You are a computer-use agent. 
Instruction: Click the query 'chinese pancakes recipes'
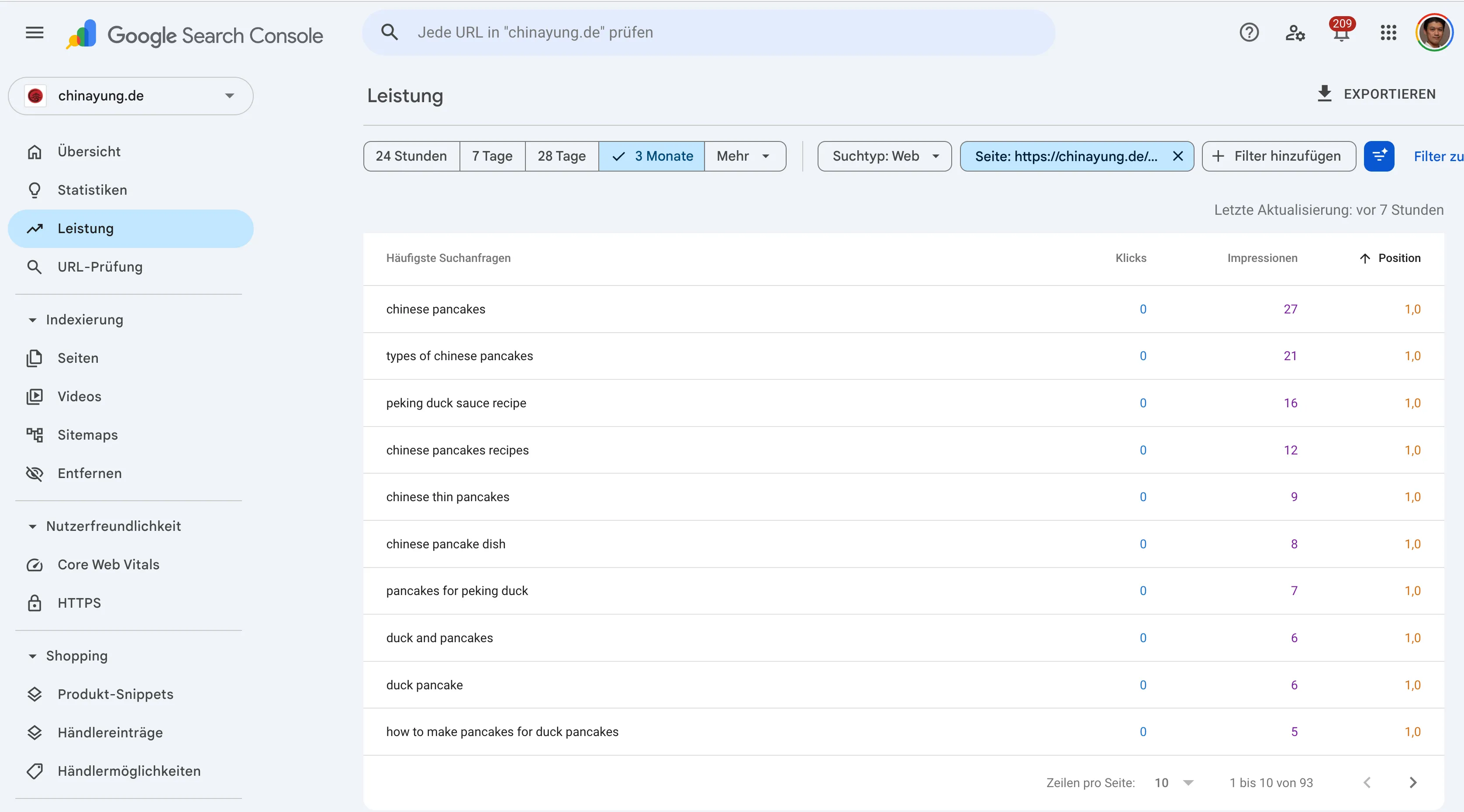[458, 450]
